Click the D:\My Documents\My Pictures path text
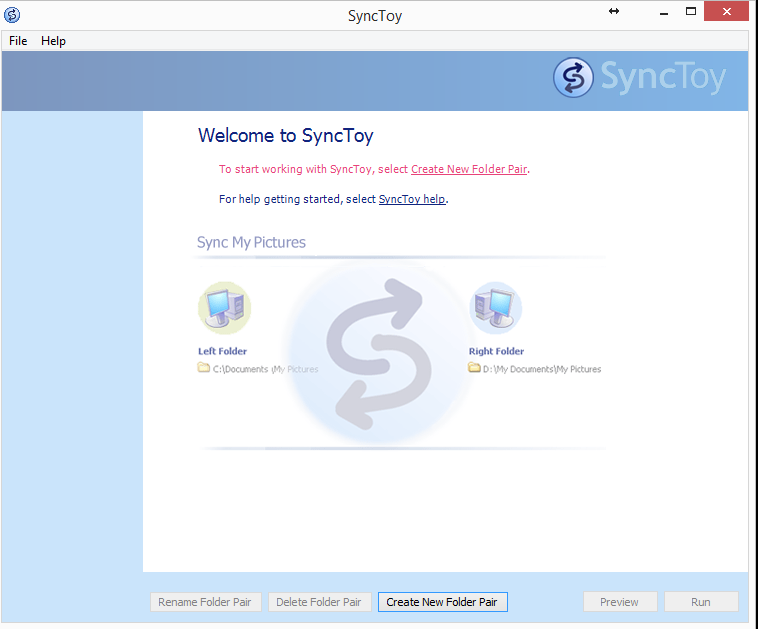The width and height of the screenshot is (758, 629). tap(542, 369)
